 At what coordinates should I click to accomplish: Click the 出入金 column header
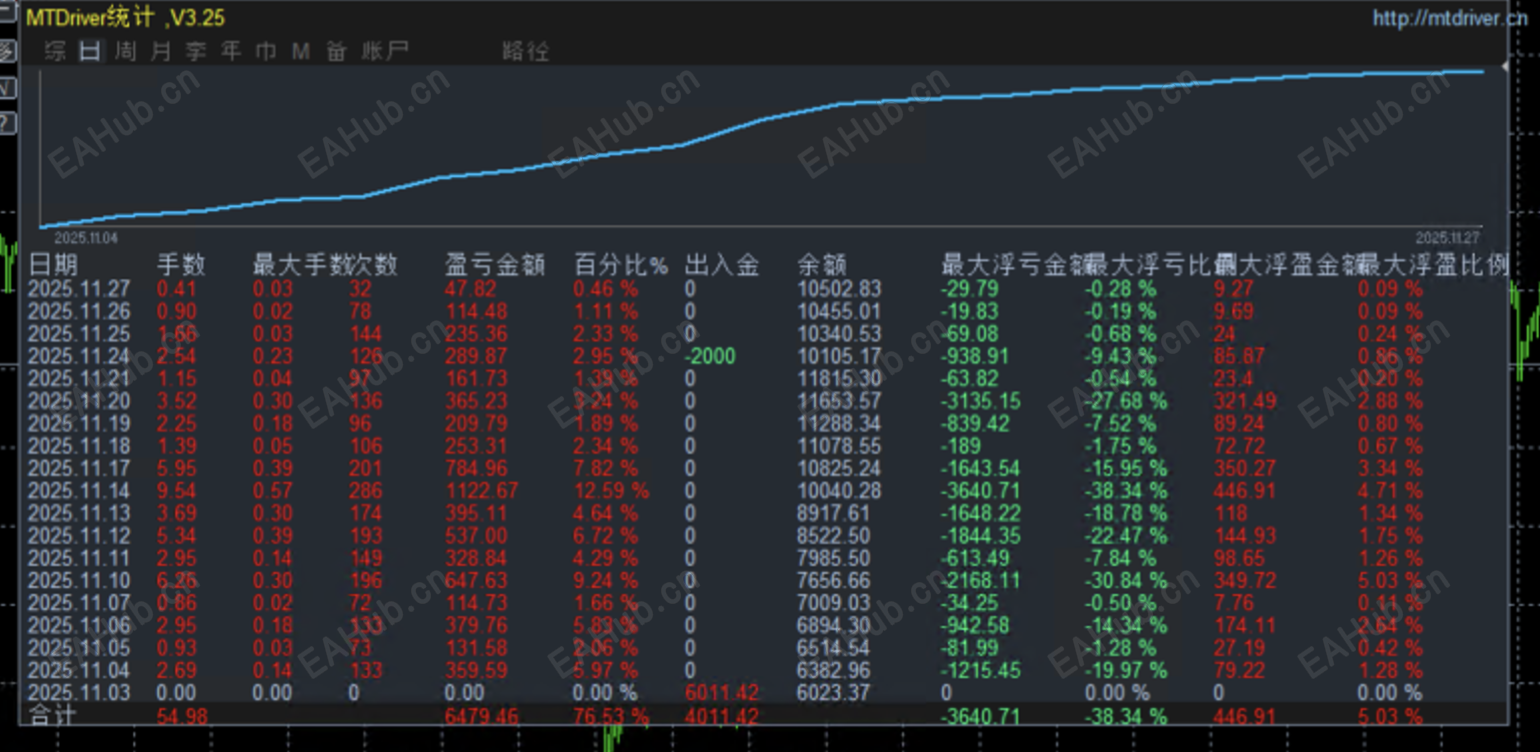[722, 265]
